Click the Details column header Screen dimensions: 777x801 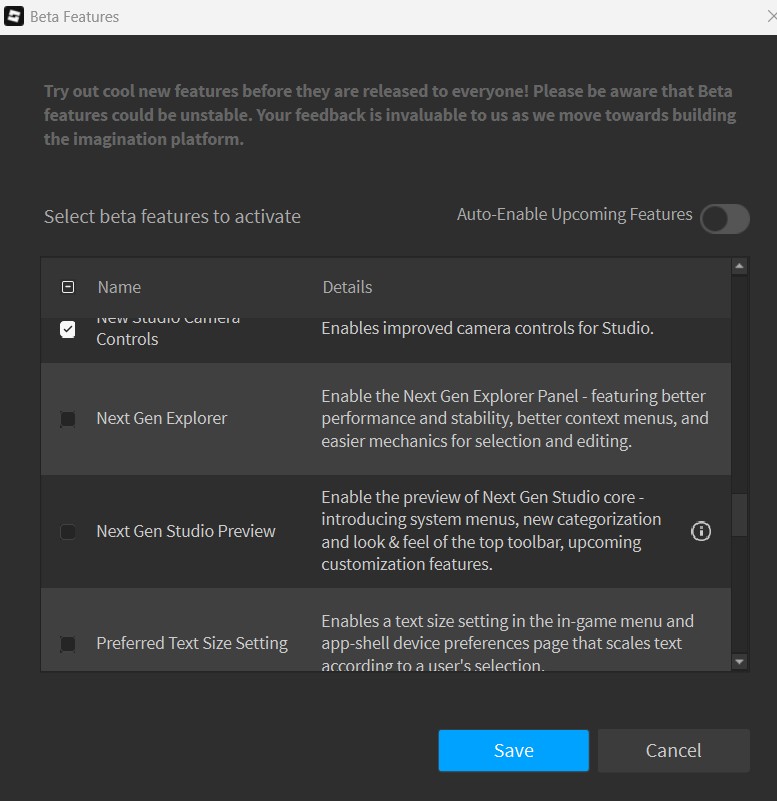[x=347, y=287]
